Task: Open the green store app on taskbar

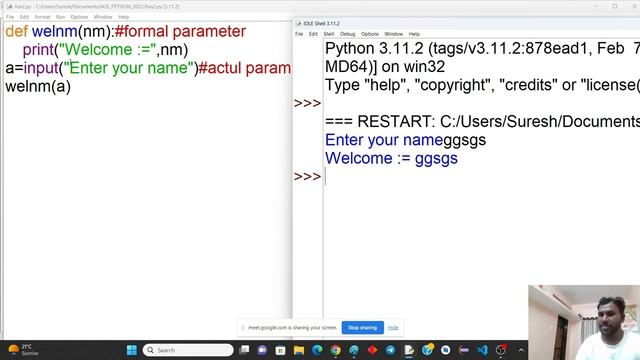Action: tap(280, 350)
